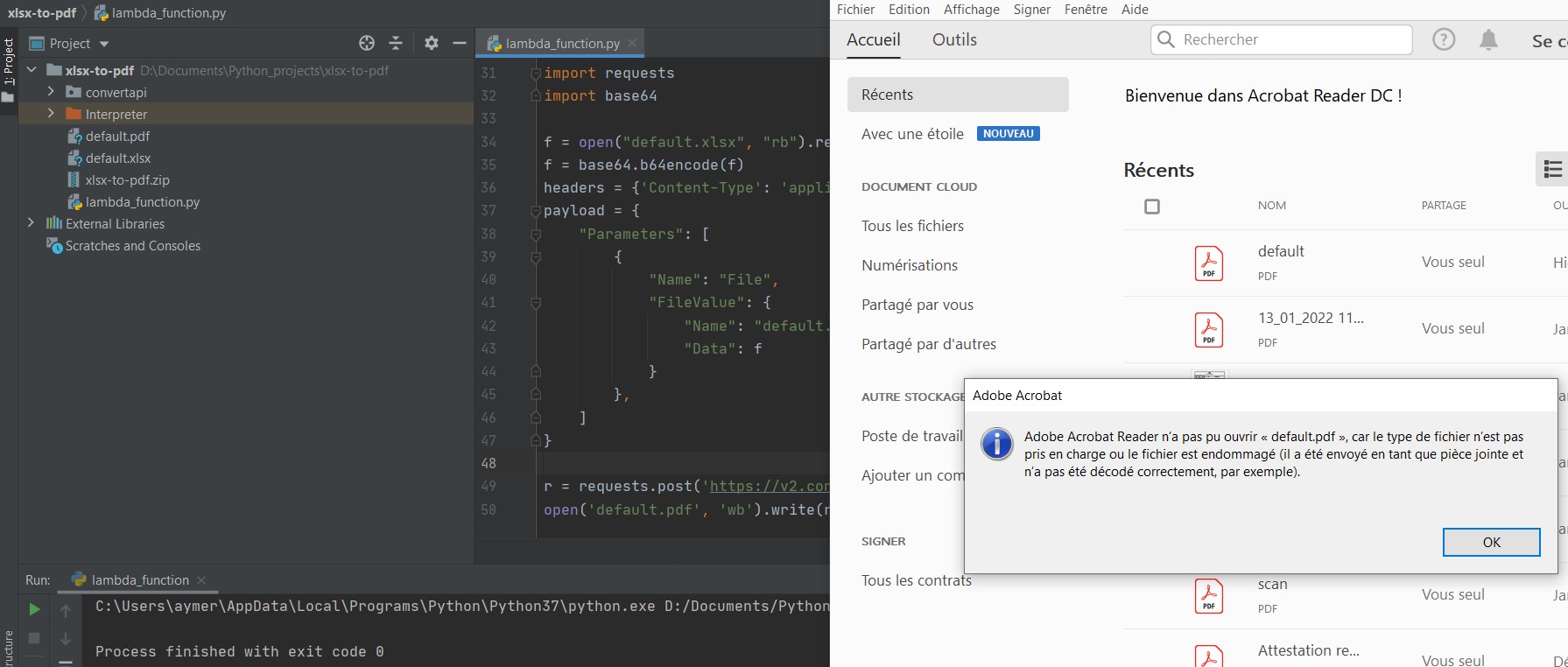Close the lambda_function run tab
The image size is (1568, 667).
point(201,579)
